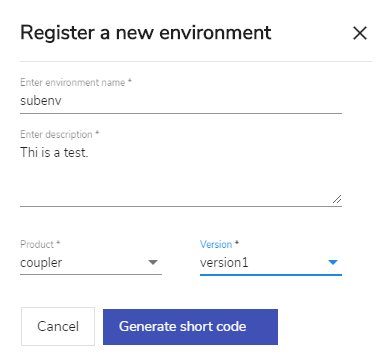Close the Register a new environment dialog

pyautogui.click(x=360, y=33)
